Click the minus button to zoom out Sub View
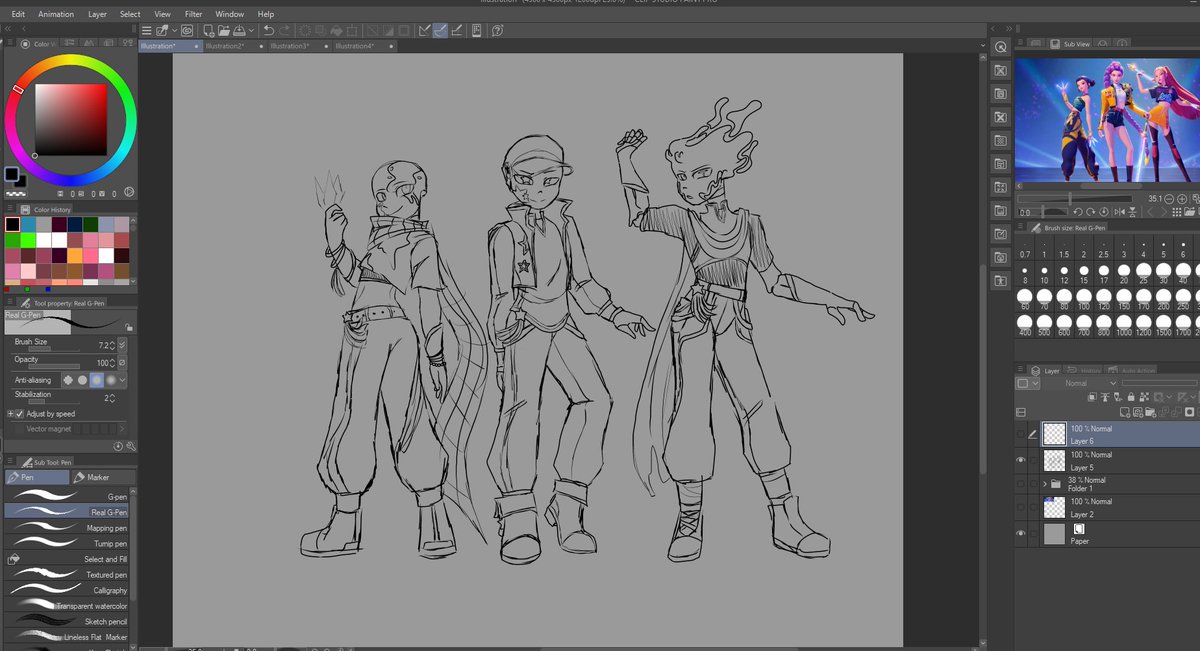1200x651 pixels. [1168, 199]
